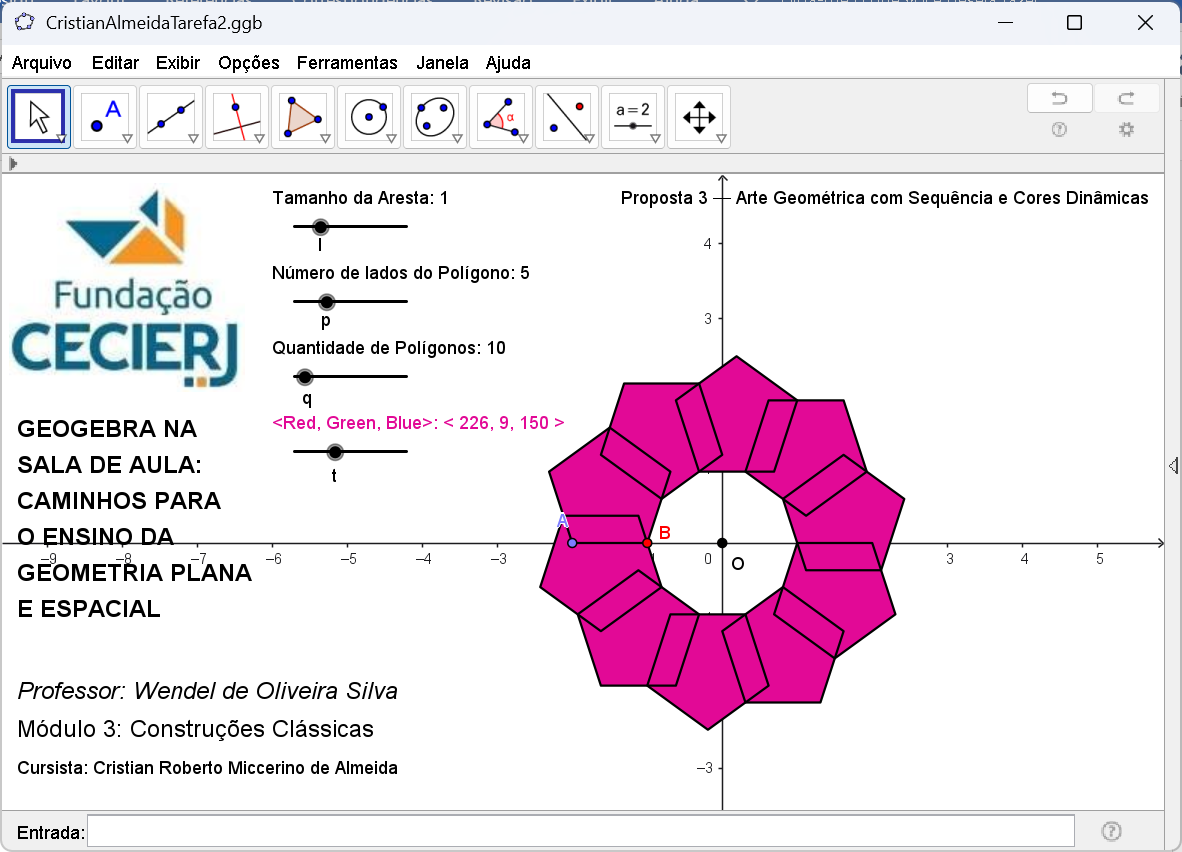Select the Ellipse conic tool
This screenshot has width=1182, height=852.
click(435, 117)
